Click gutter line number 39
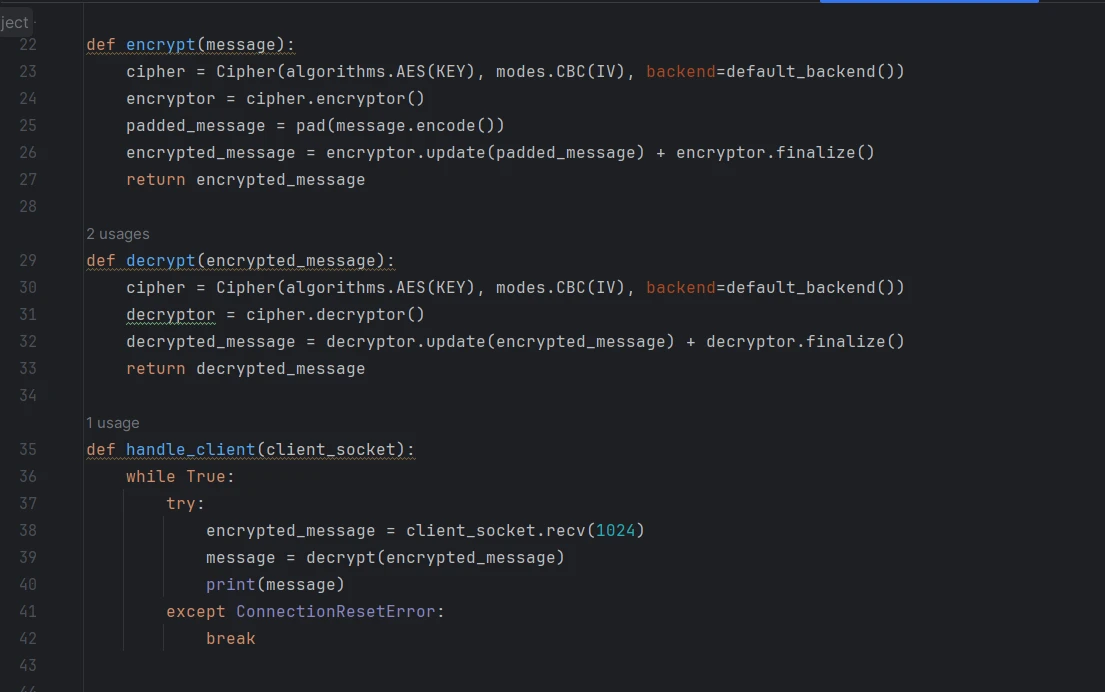 [x=27, y=557]
